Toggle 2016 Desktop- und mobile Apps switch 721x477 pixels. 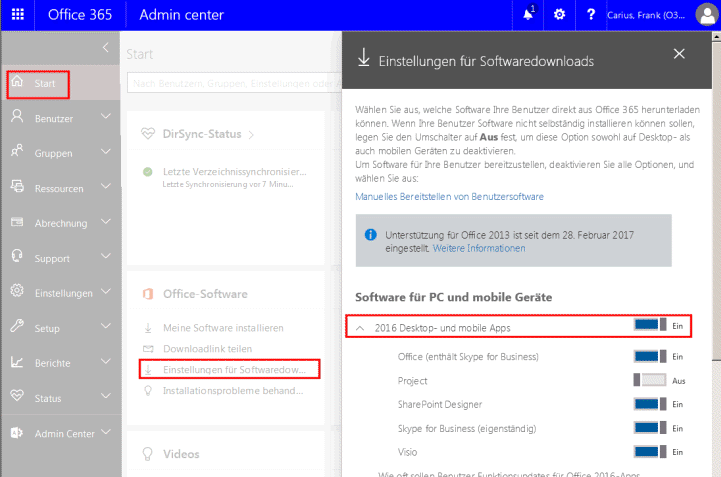click(x=650, y=325)
